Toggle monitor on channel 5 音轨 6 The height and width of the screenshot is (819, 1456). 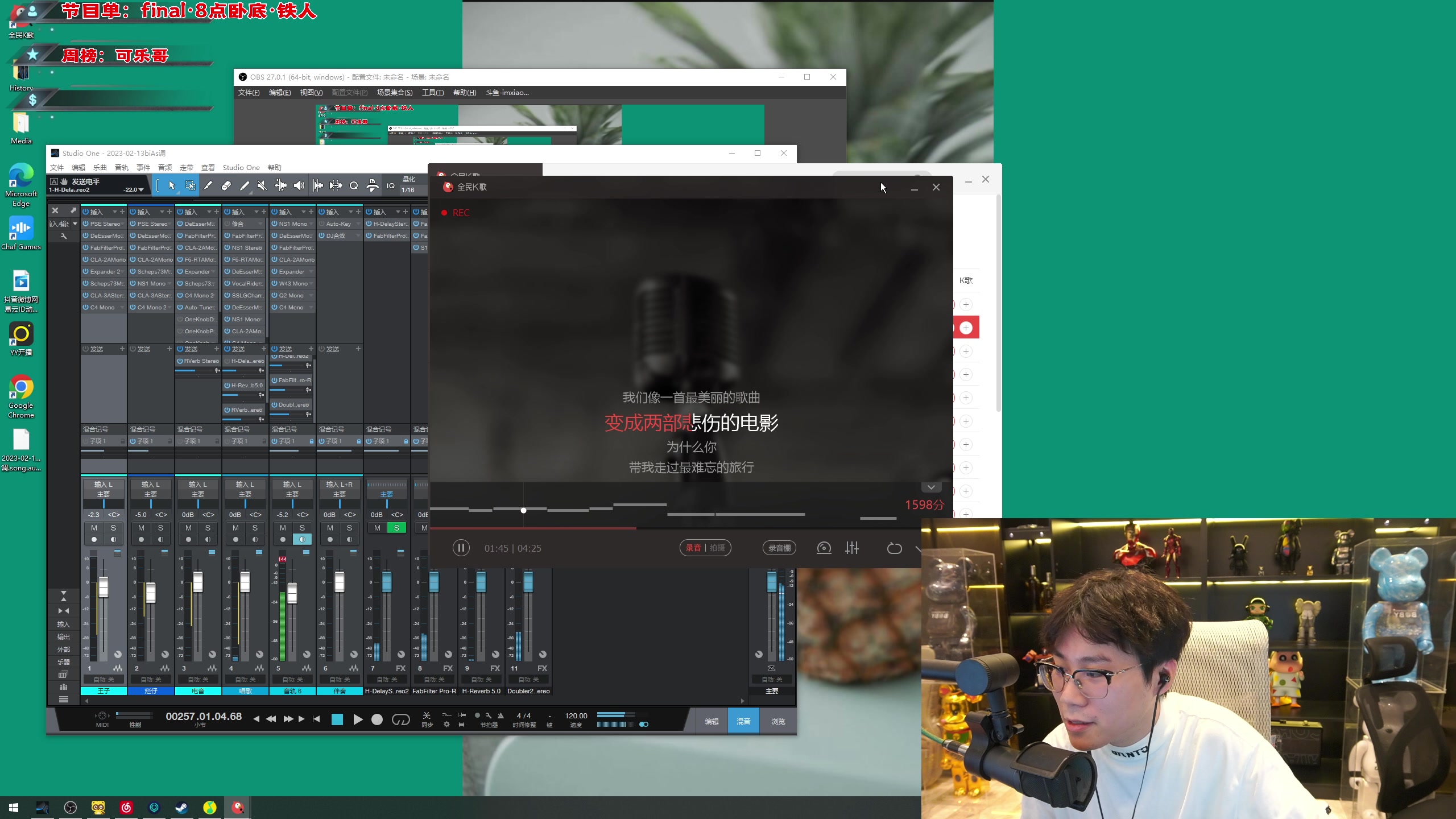302,539
